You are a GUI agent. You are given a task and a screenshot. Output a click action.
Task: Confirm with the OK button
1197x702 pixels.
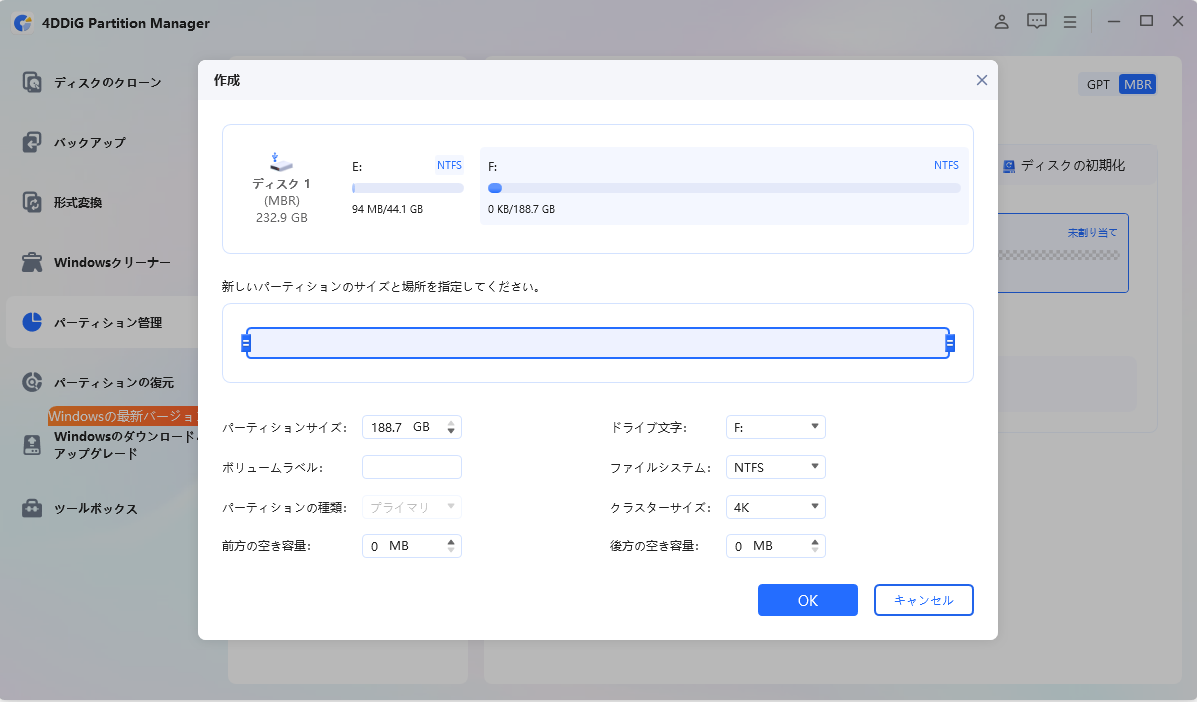pyautogui.click(x=808, y=600)
